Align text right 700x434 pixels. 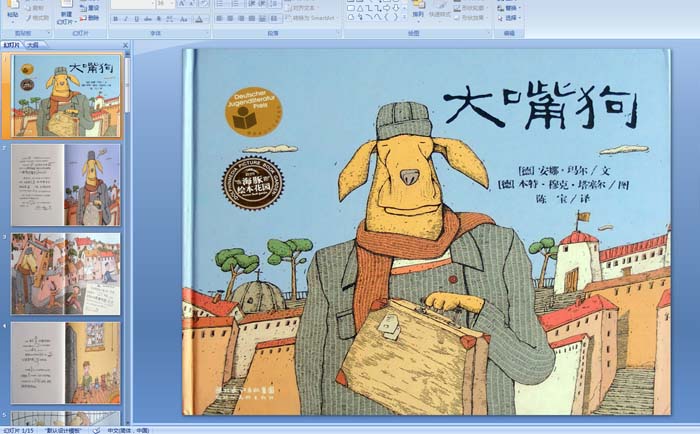[241, 18]
